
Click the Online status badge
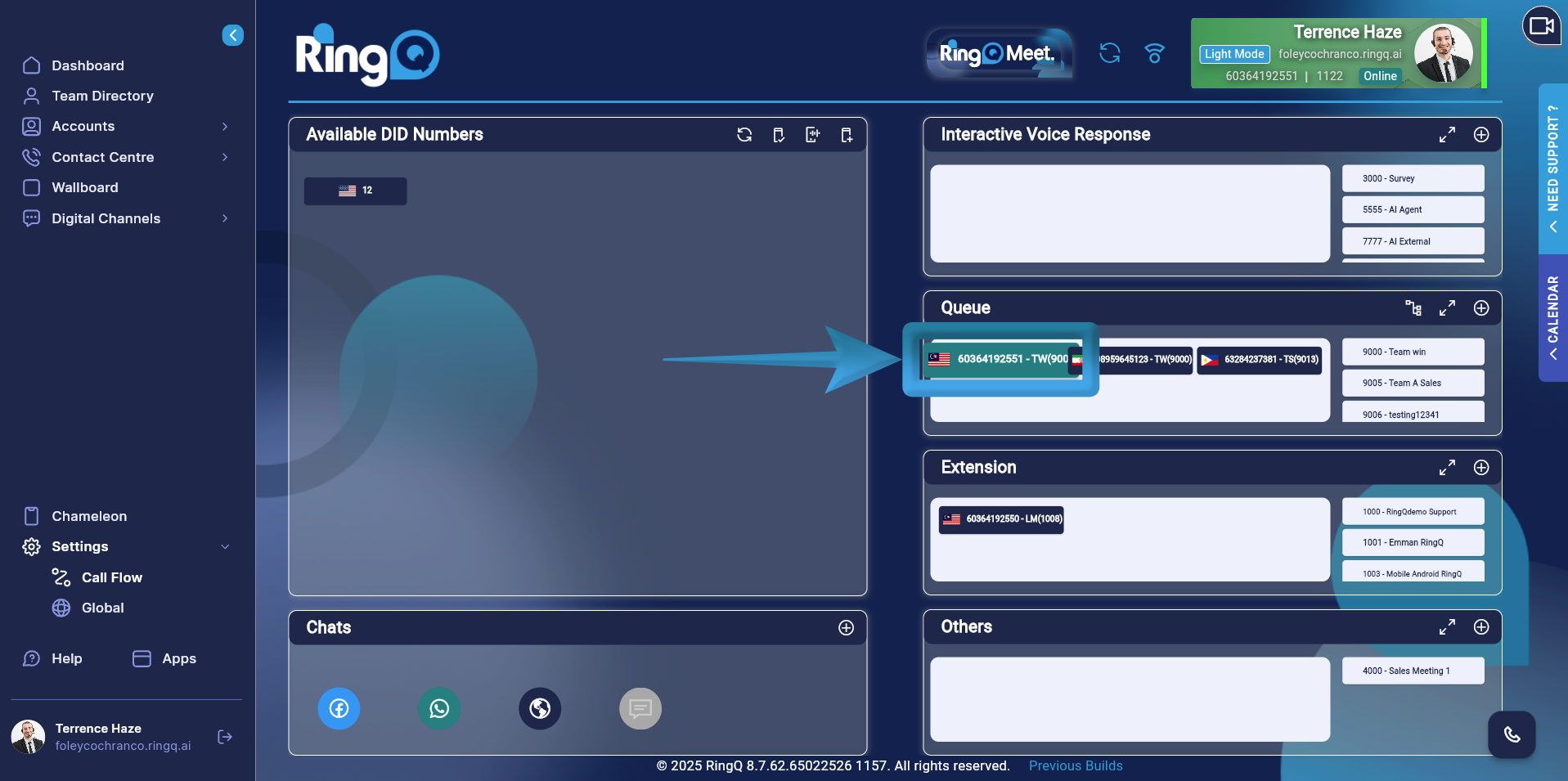pos(1380,76)
